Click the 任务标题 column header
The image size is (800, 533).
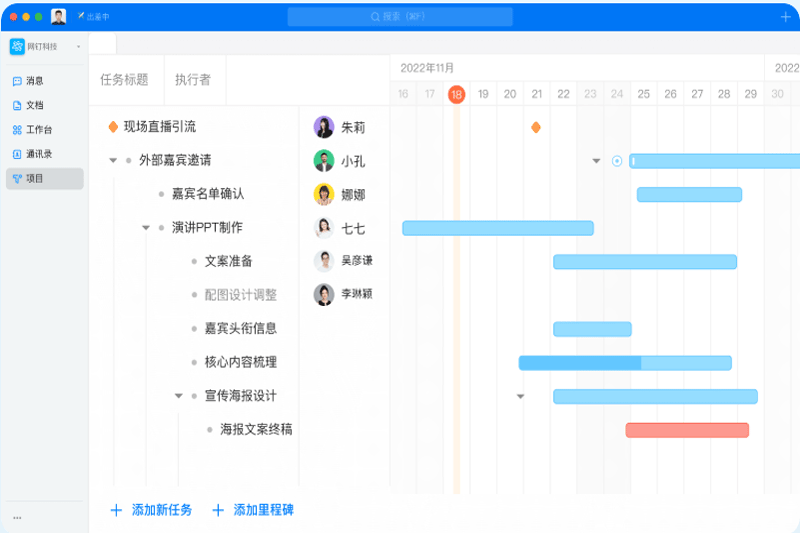124,80
